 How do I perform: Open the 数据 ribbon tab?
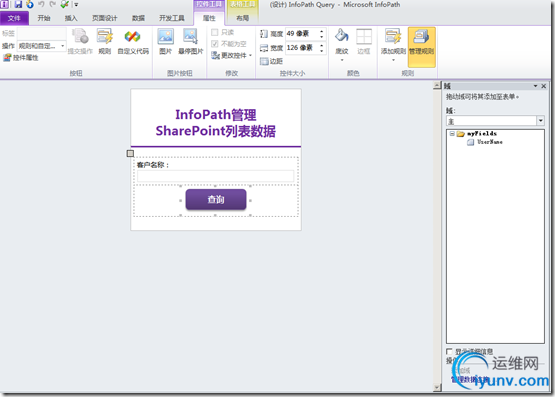pyautogui.click(x=138, y=18)
